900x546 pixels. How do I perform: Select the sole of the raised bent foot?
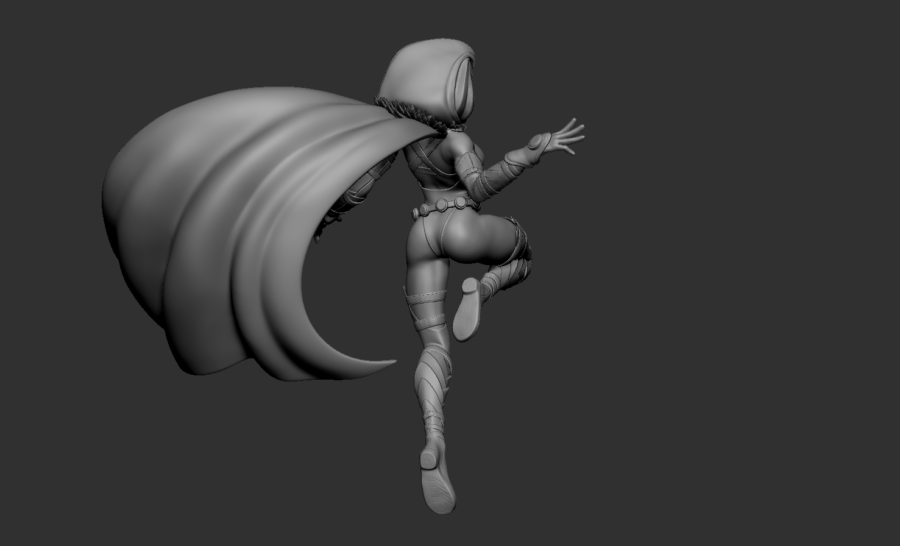465,310
